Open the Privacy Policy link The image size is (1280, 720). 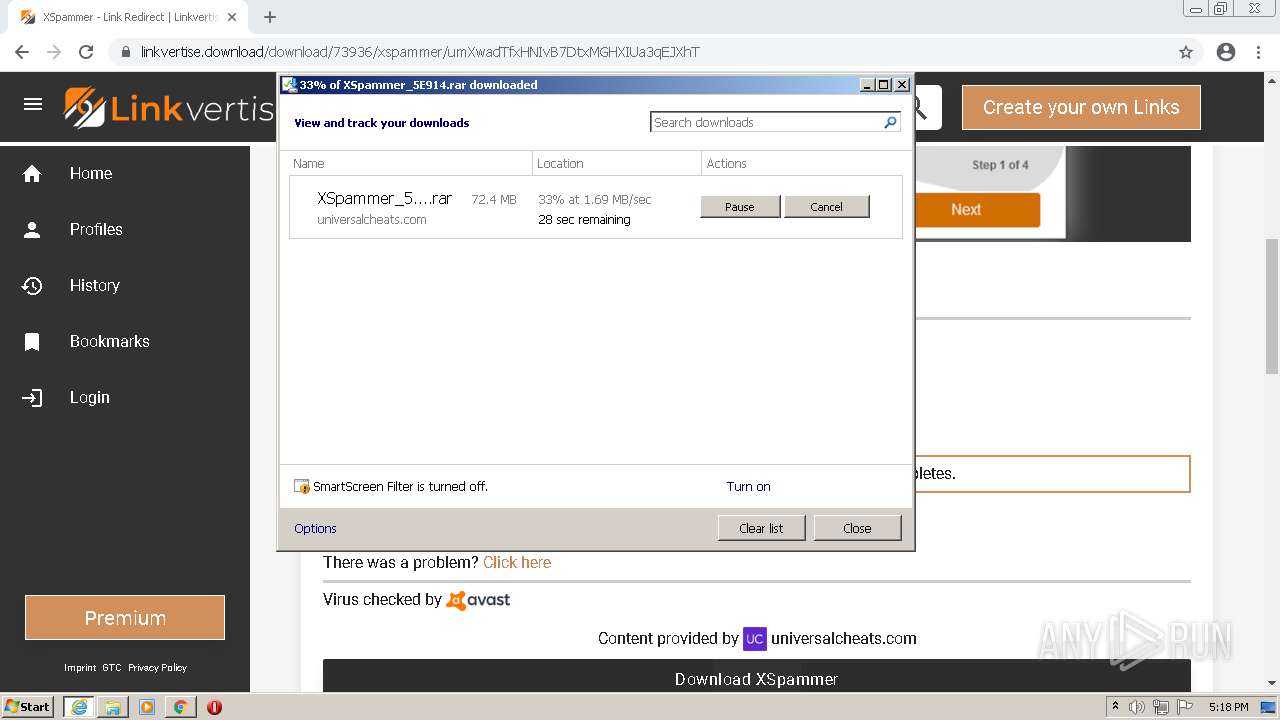point(157,668)
